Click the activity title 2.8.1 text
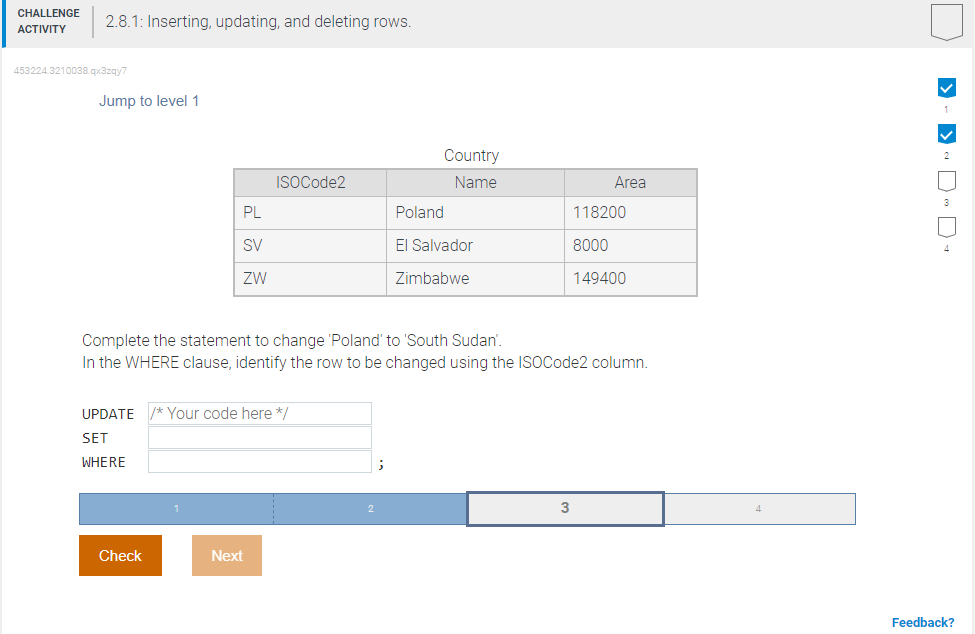Screen dimensions: 975x634 click(258, 22)
